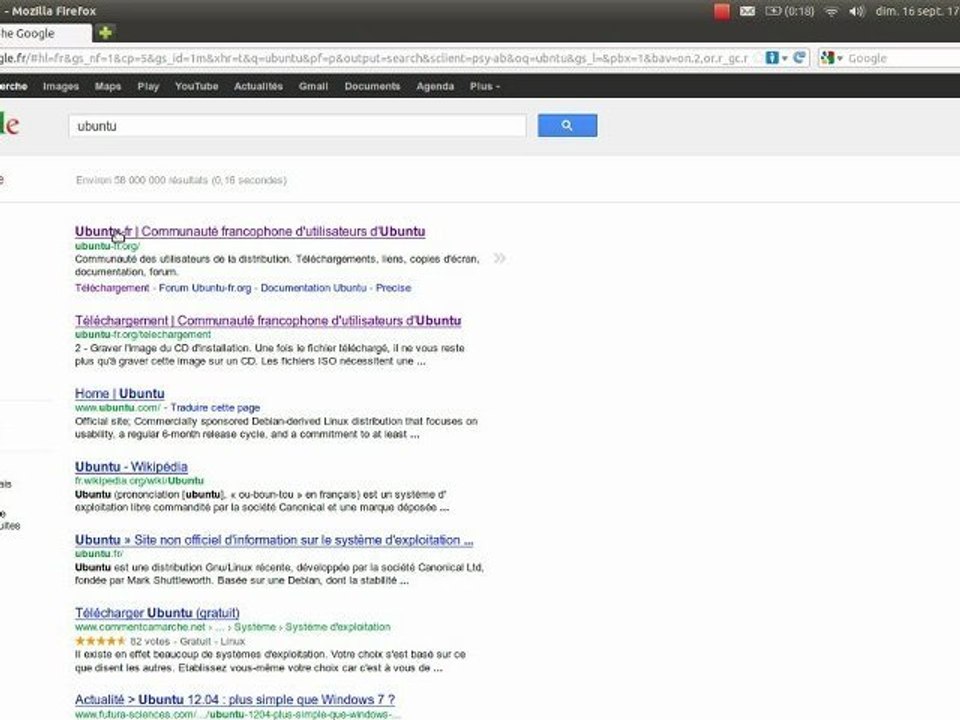
Task: Click the '82 votes - Gratuit - Linux' text
Action: pos(187,641)
